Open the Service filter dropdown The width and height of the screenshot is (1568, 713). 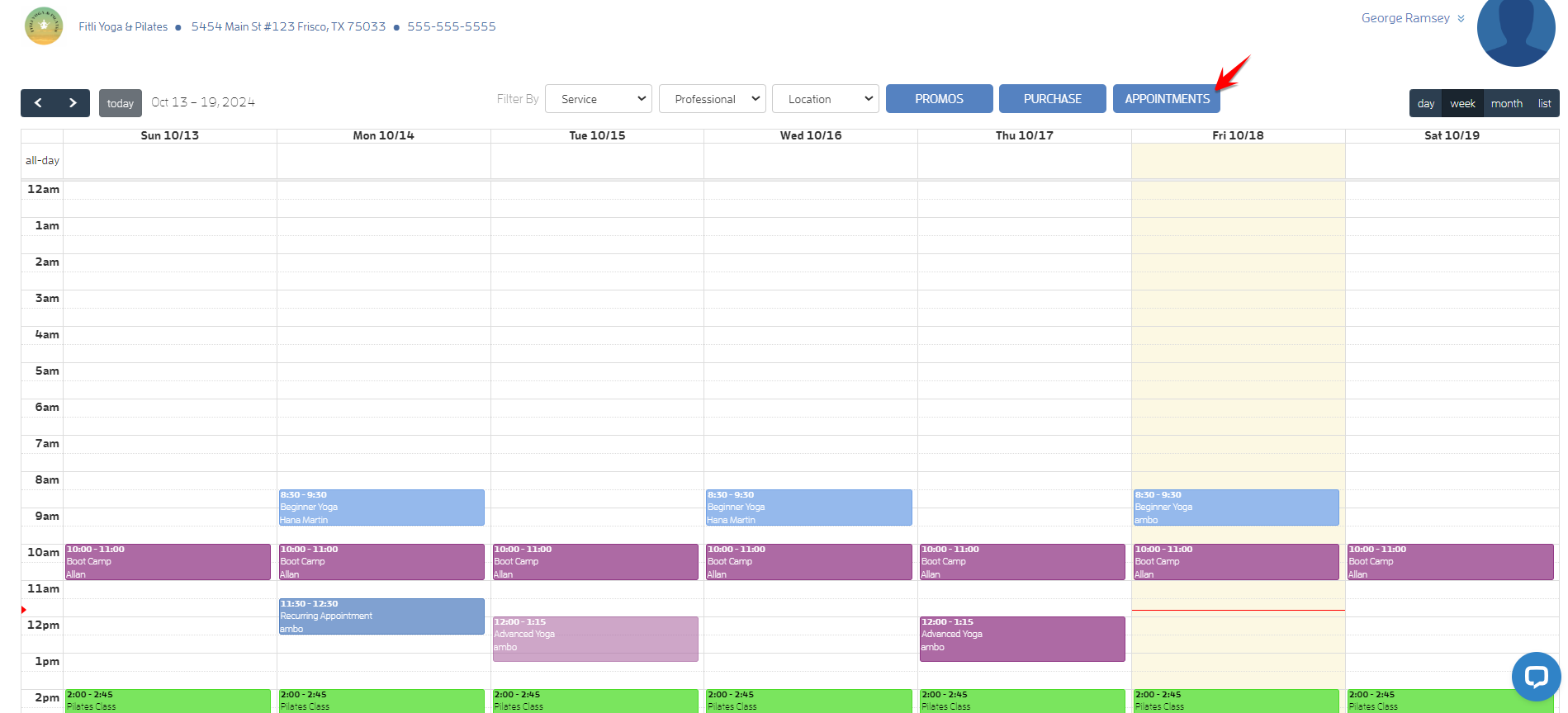tap(599, 99)
